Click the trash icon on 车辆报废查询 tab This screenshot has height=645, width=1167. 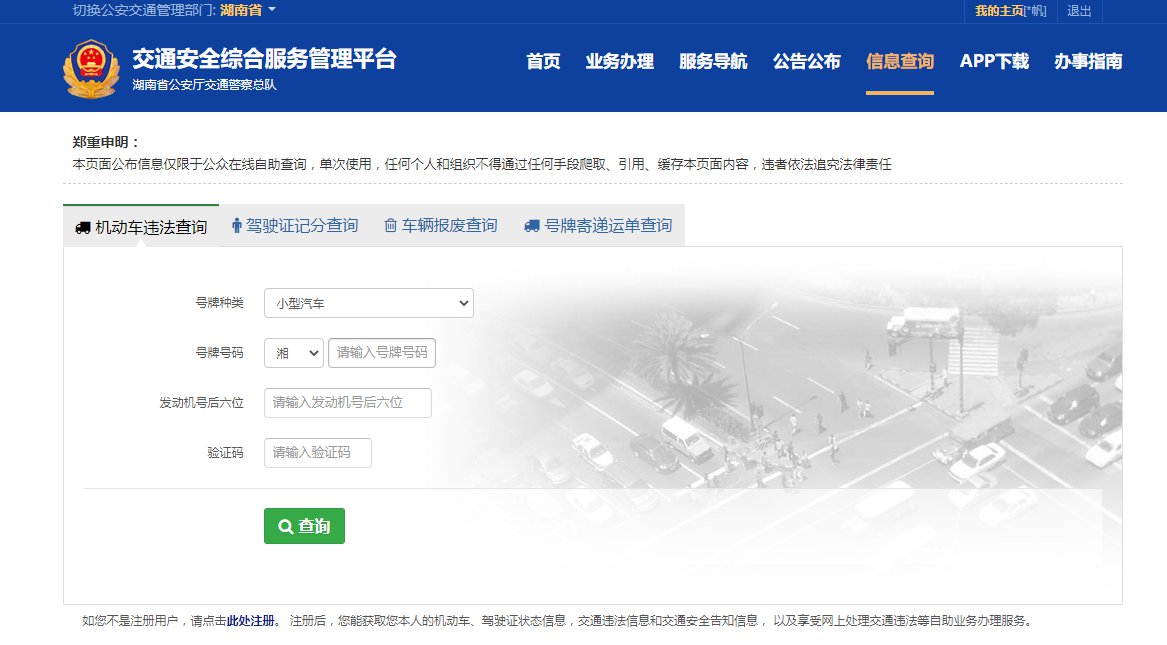click(x=390, y=226)
